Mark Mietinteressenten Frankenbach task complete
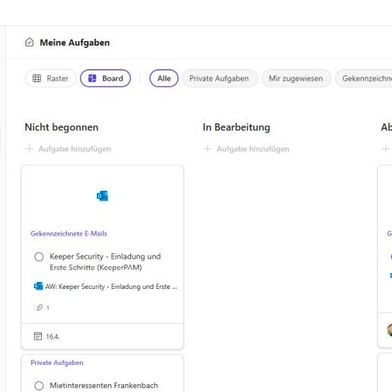The height and width of the screenshot is (392, 392). tap(39, 386)
